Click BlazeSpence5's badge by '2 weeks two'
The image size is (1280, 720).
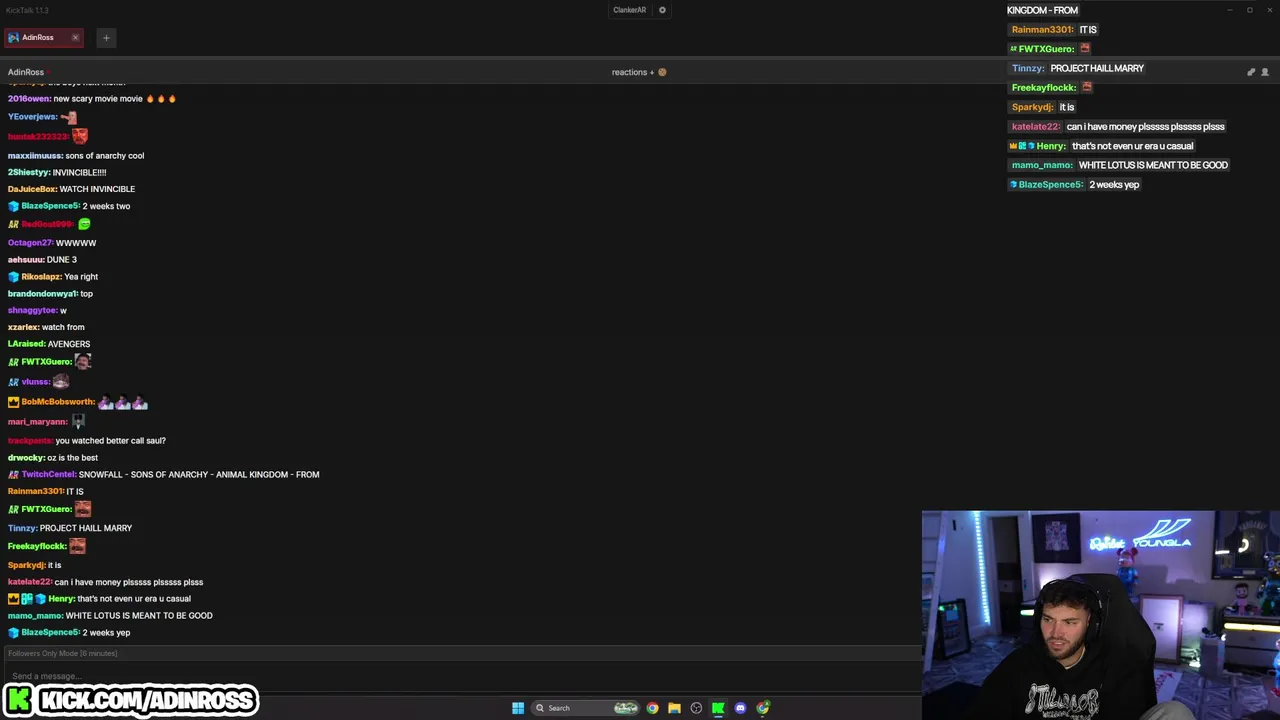[13, 206]
